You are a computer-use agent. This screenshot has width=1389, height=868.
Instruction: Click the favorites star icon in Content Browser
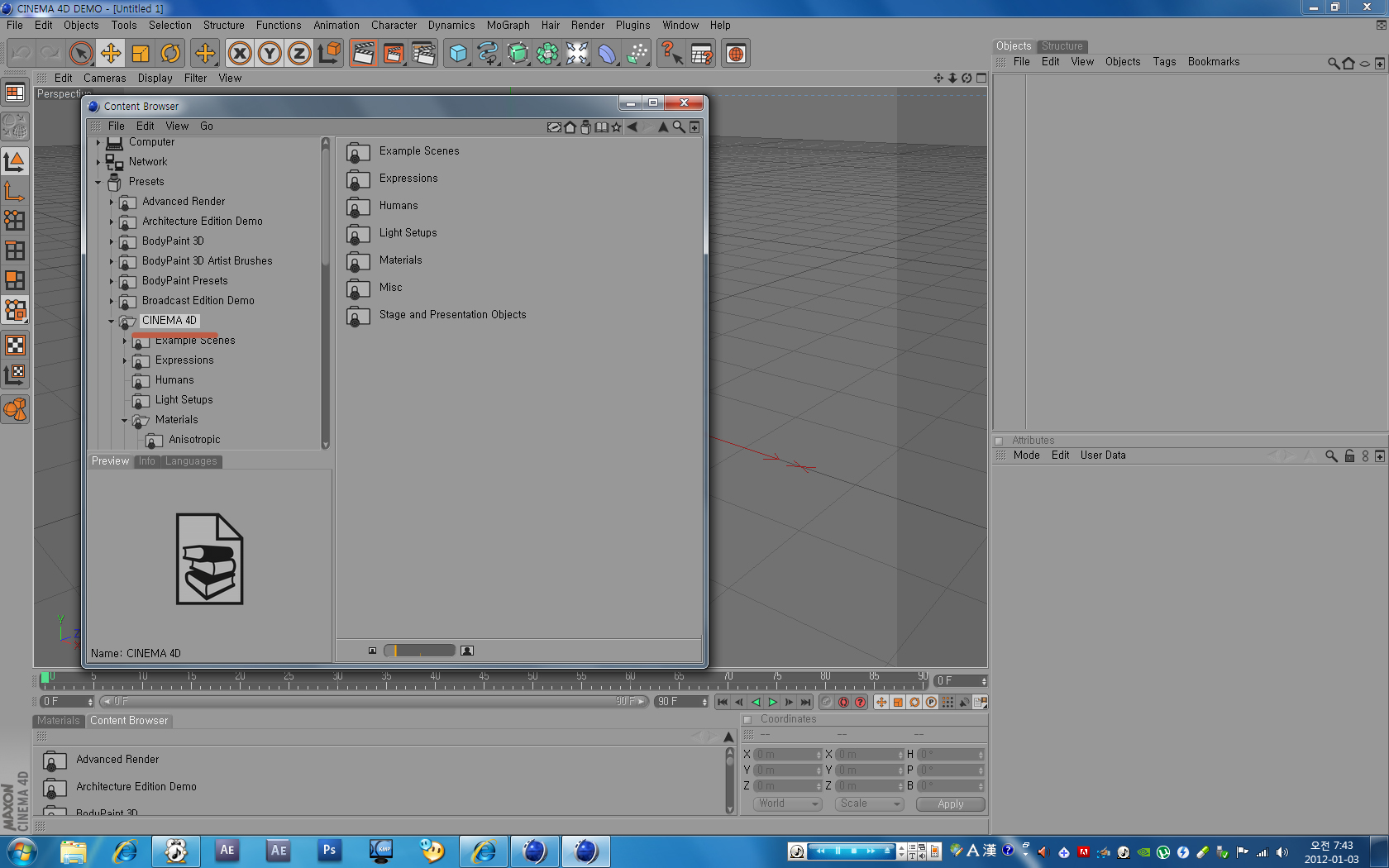(616, 126)
